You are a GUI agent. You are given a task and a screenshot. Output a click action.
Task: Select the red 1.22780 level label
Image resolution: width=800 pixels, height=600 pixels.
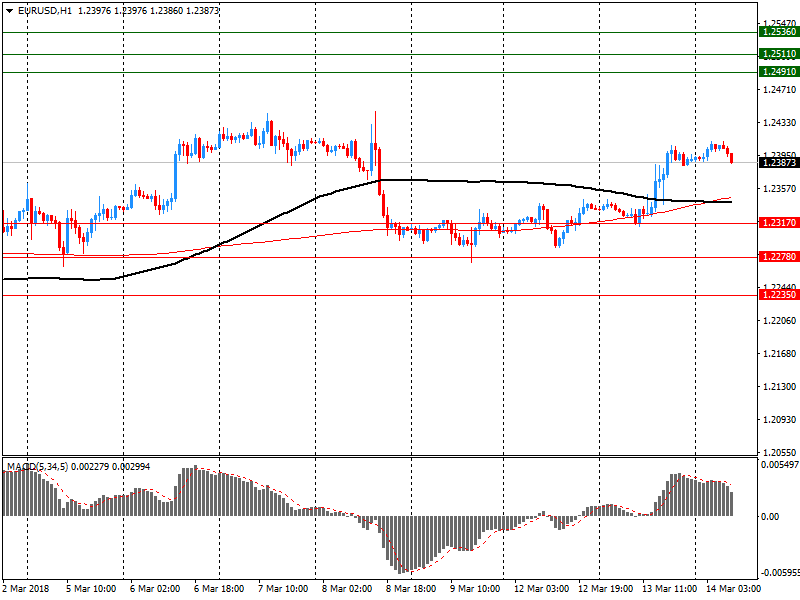point(779,257)
